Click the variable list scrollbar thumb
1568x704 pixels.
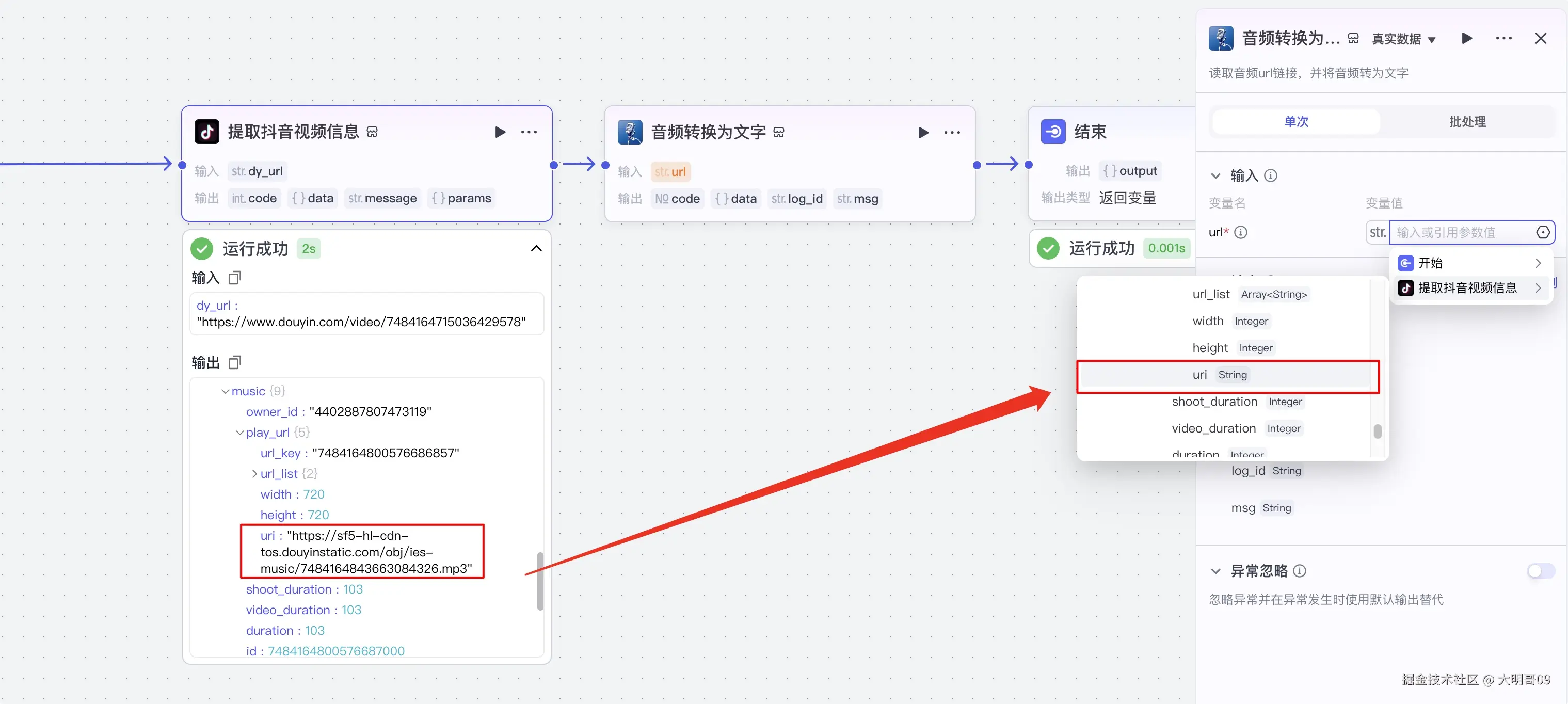click(1378, 431)
